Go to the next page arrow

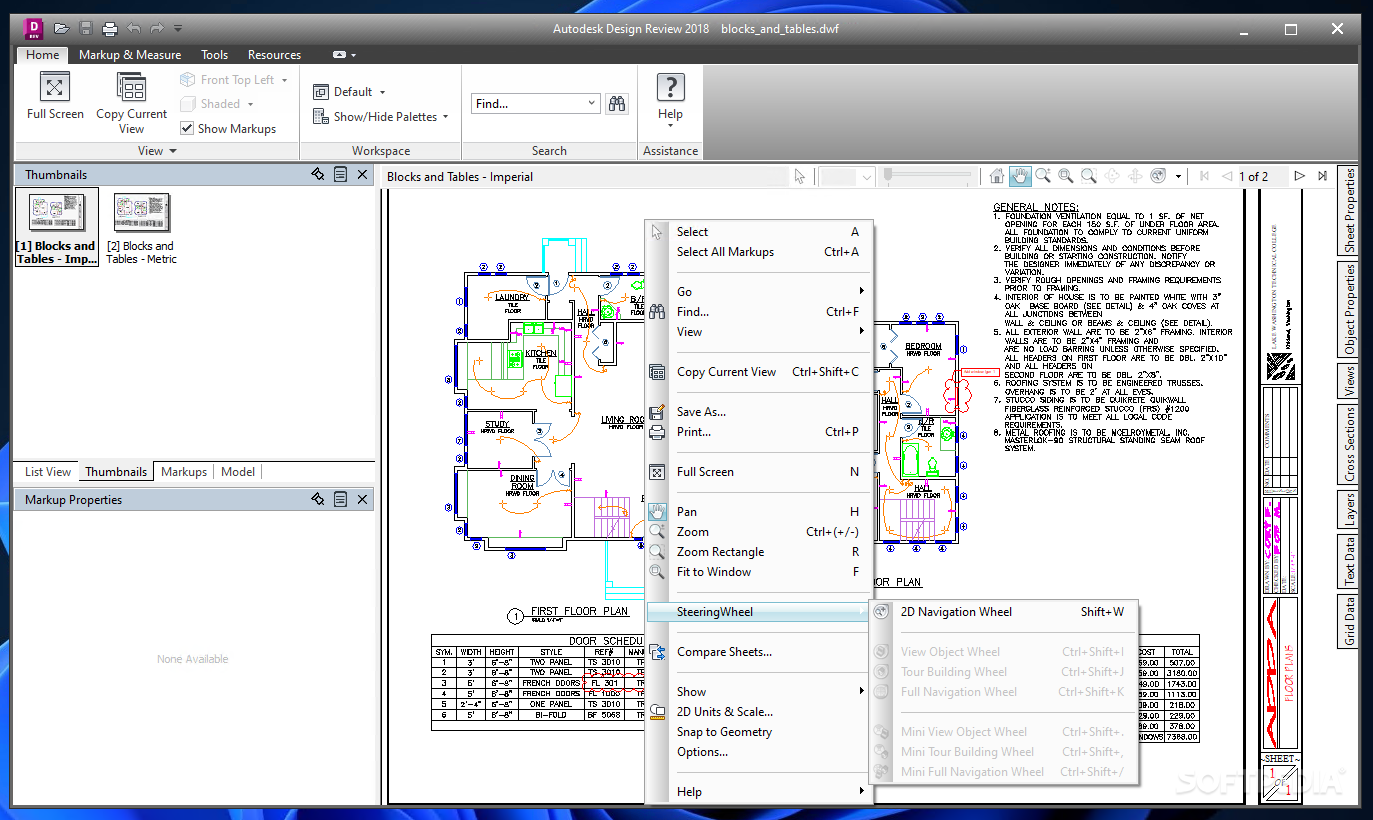point(1300,176)
